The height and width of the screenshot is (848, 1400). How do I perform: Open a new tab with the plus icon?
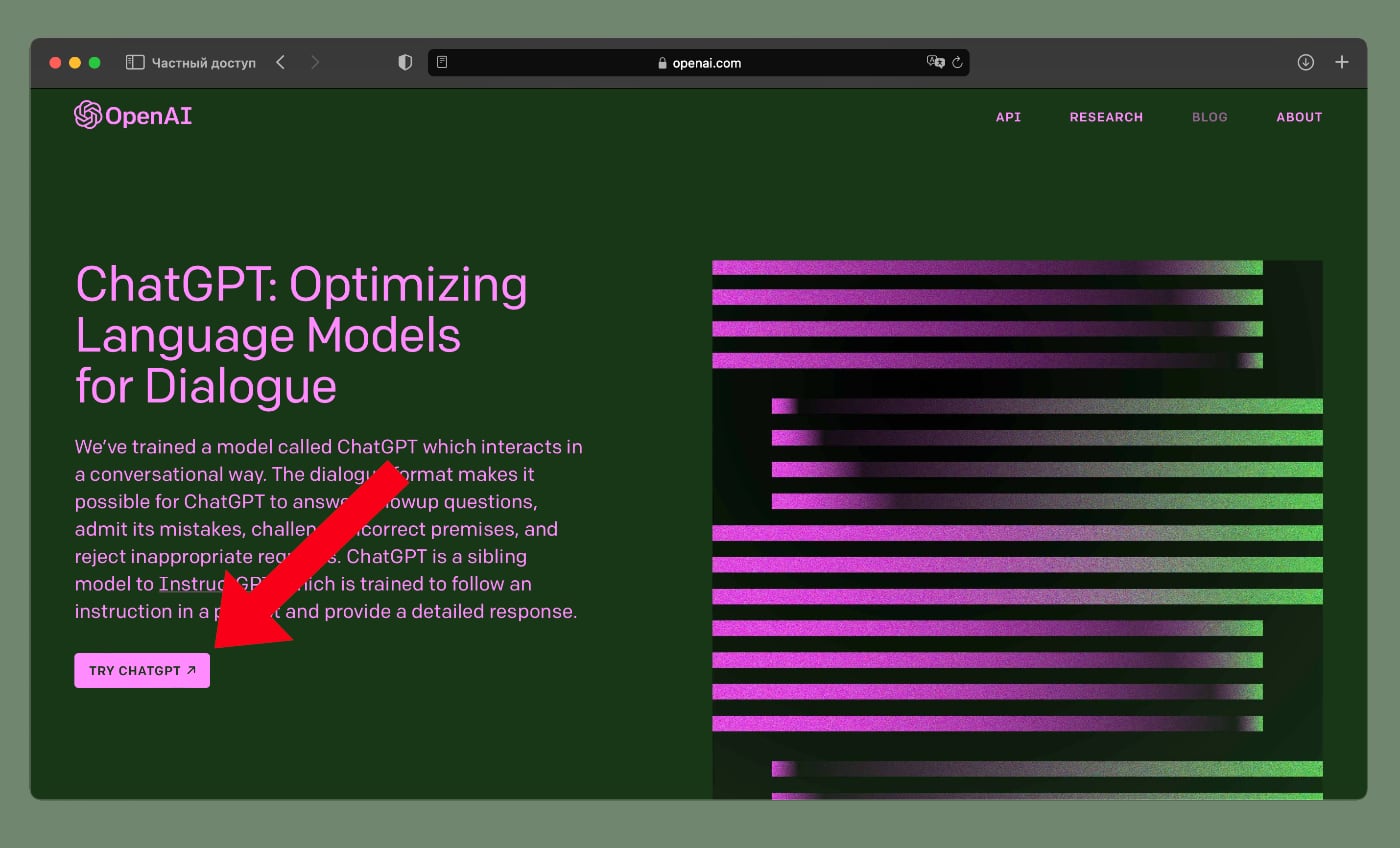click(x=1342, y=63)
